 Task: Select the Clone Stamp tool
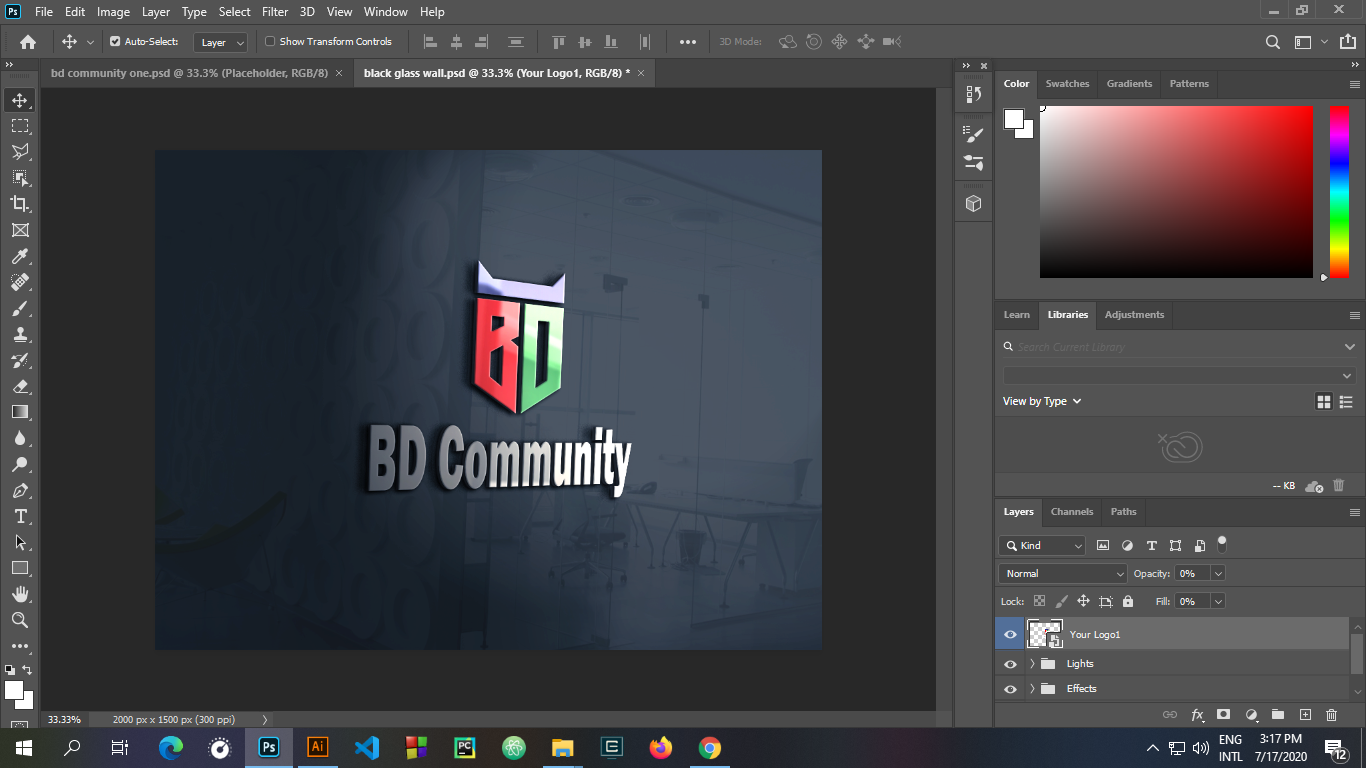[20, 335]
